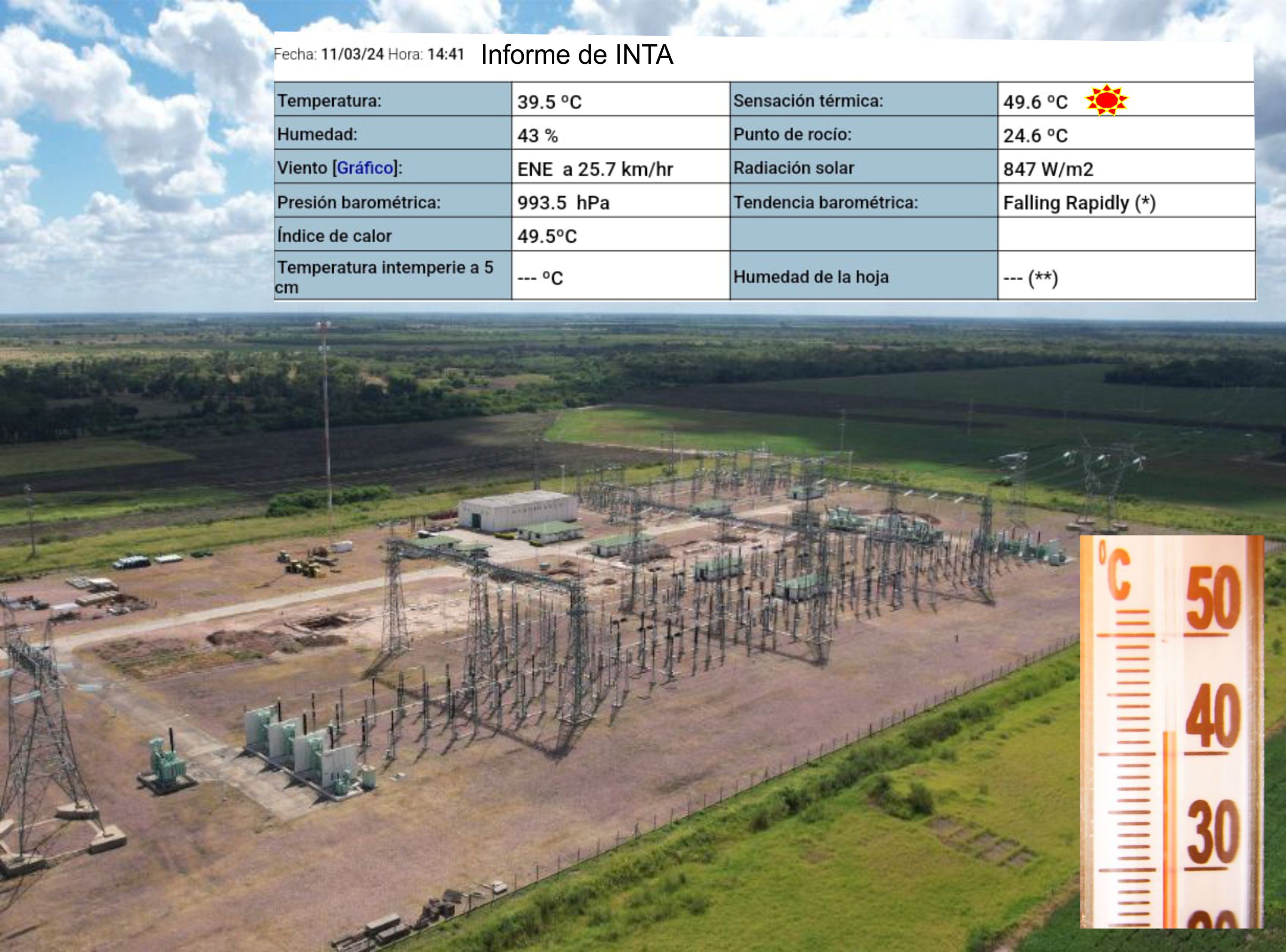1286x952 pixels.
Task: Click the thermometer image
Action: click(x=1171, y=732)
